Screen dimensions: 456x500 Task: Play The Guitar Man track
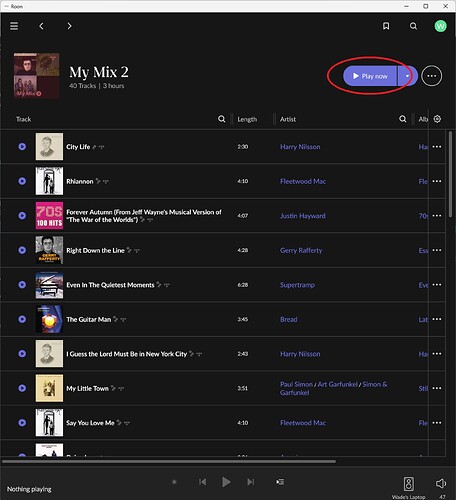pos(22,319)
